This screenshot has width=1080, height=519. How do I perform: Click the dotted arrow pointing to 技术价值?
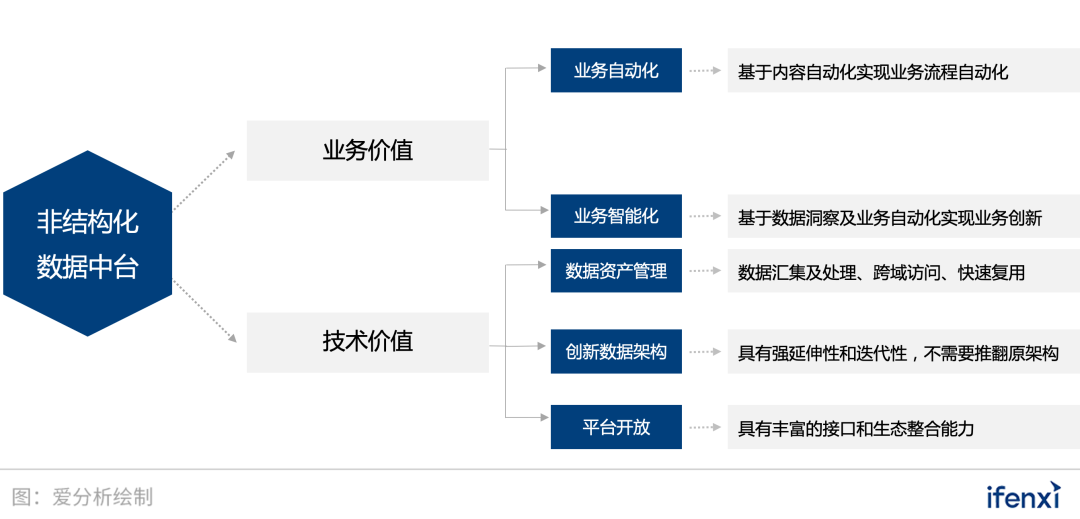click(205, 311)
